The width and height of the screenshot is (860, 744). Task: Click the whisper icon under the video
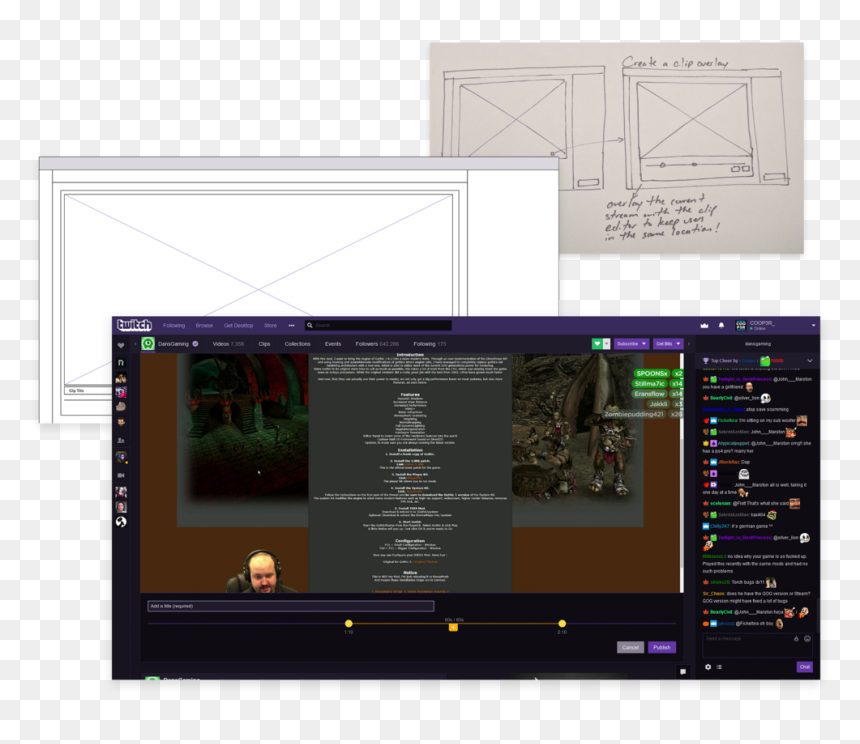683,671
